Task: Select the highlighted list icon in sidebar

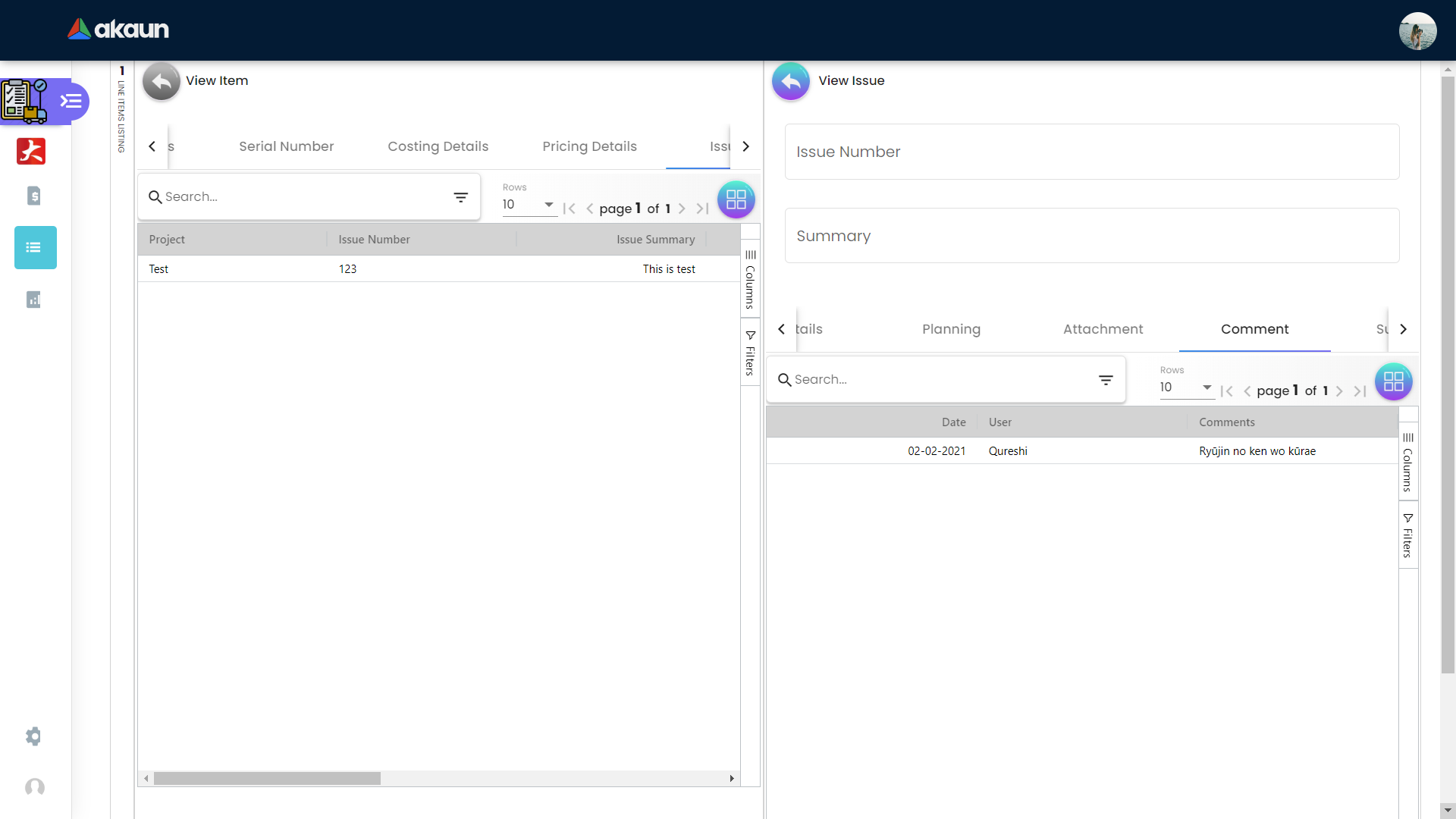Action: pyautogui.click(x=35, y=247)
